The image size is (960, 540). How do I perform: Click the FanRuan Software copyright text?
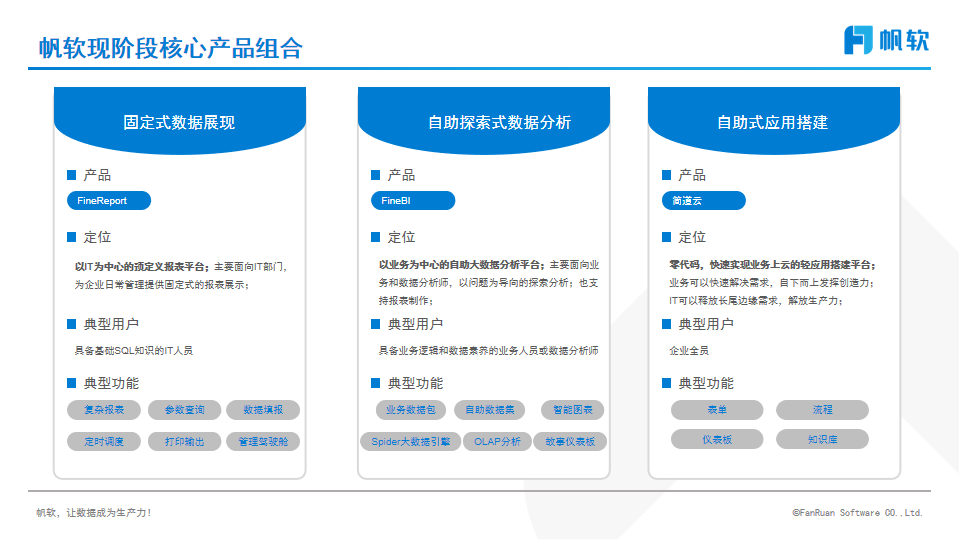point(857,513)
